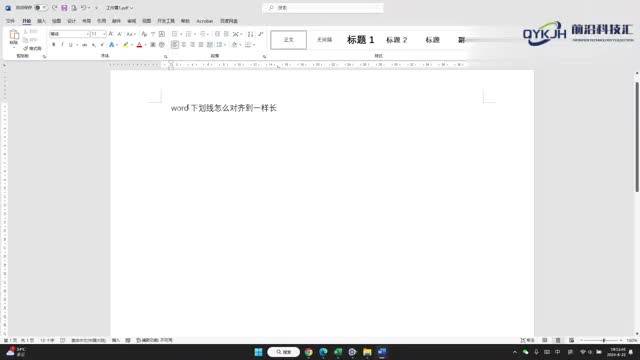This screenshot has height=360, width=640.
Task: Click the search box in title bar
Action: [x=323, y=8]
